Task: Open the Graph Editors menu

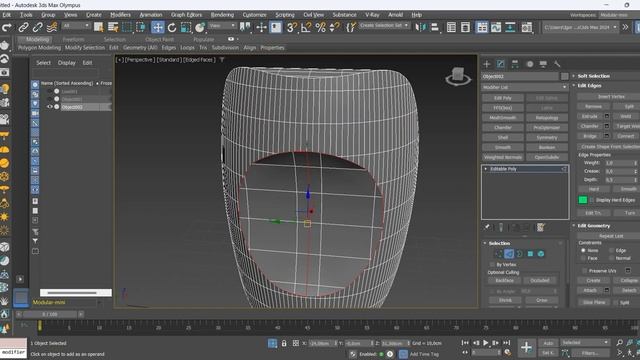Action: click(x=187, y=15)
